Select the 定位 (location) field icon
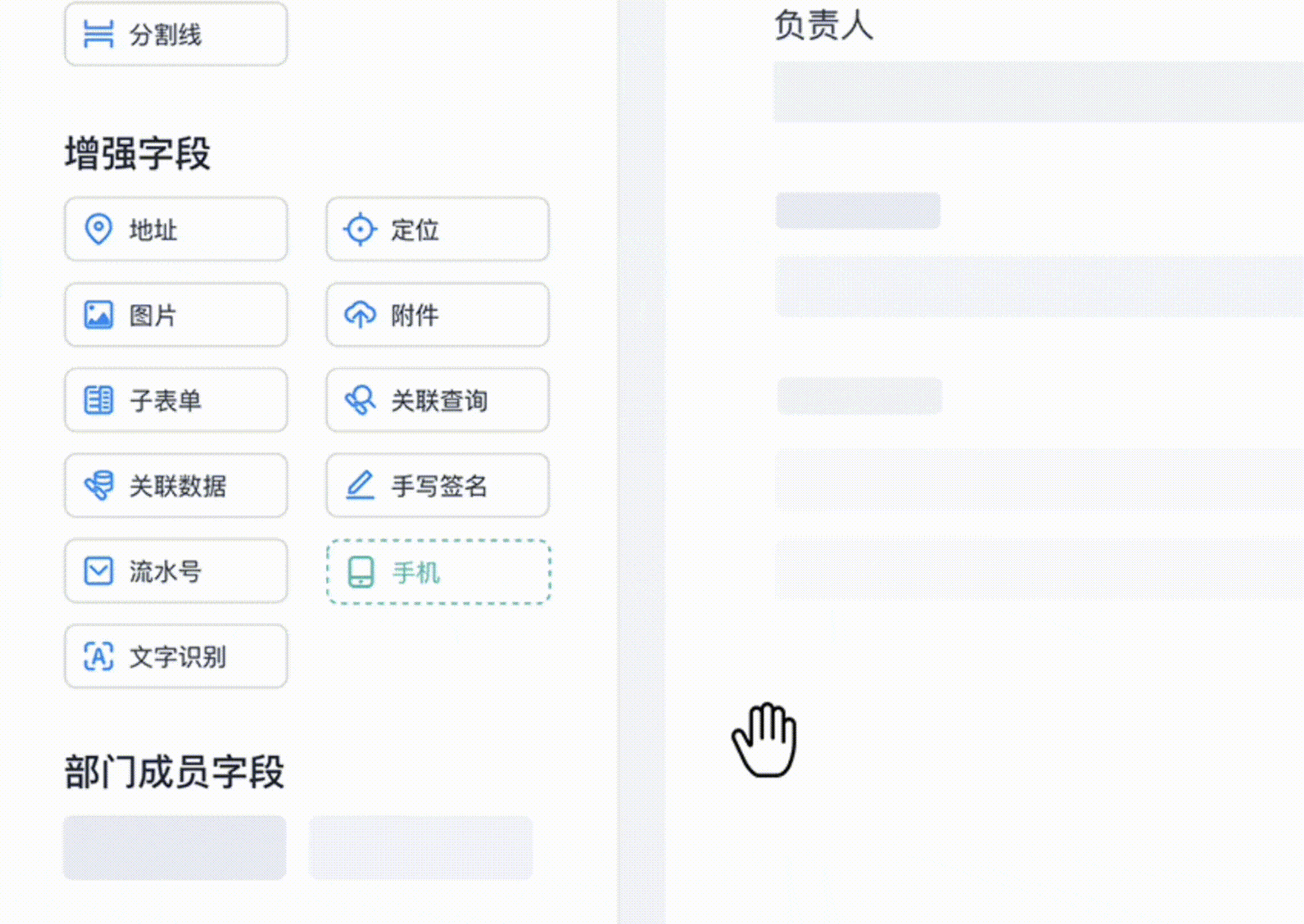 [359, 229]
